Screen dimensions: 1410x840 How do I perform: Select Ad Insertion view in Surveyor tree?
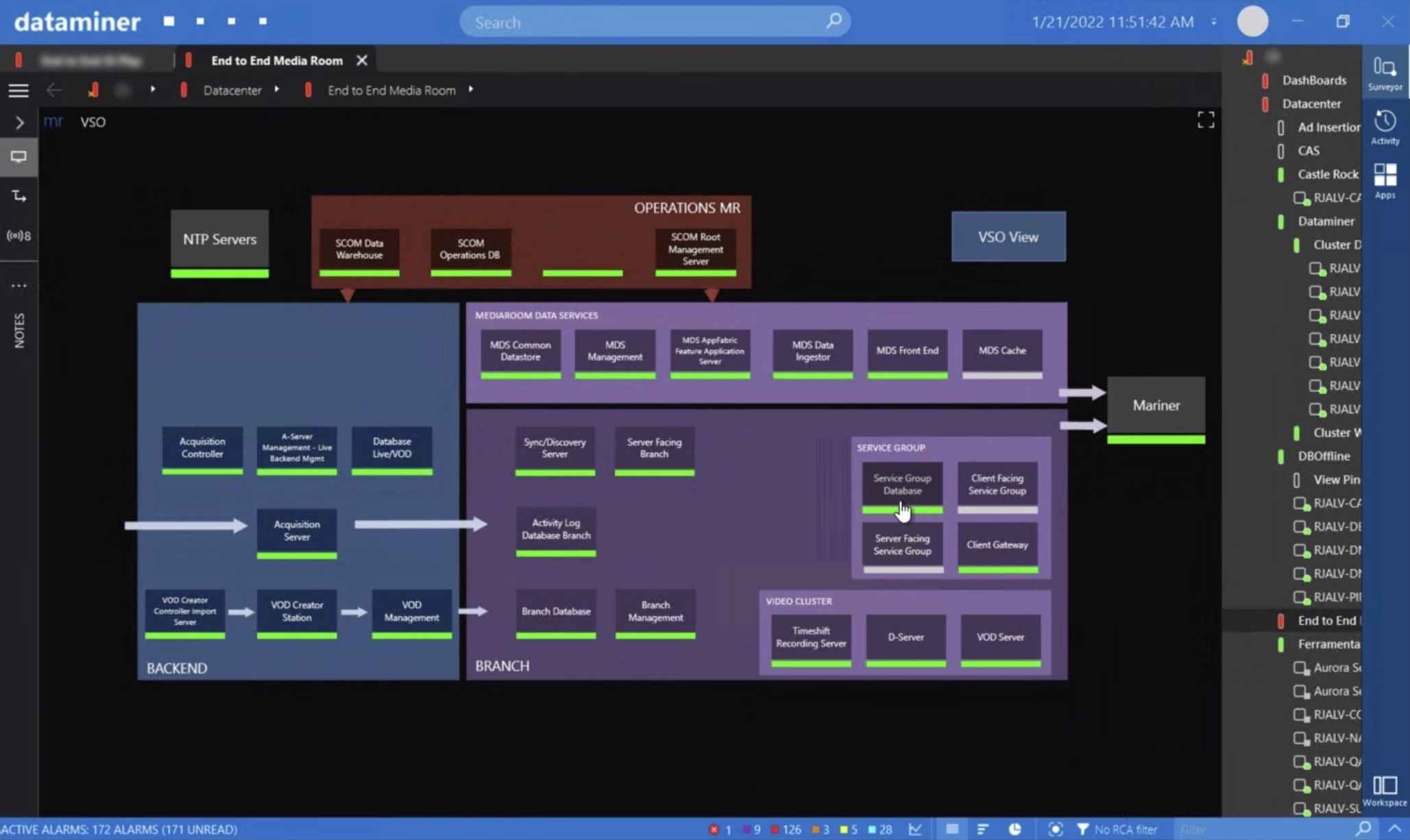click(1328, 127)
